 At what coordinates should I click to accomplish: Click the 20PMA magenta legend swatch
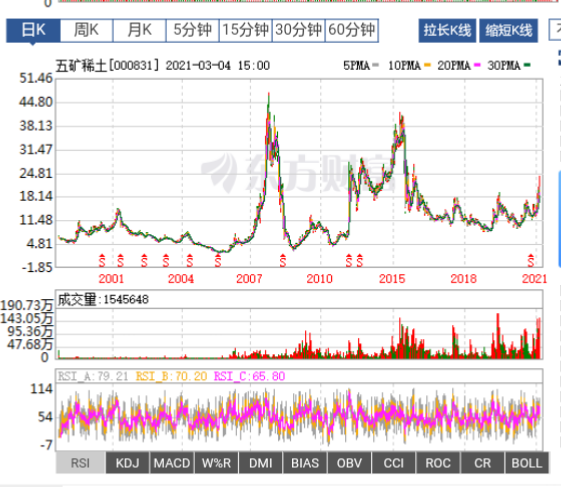pyautogui.click(x=477, y=65)
